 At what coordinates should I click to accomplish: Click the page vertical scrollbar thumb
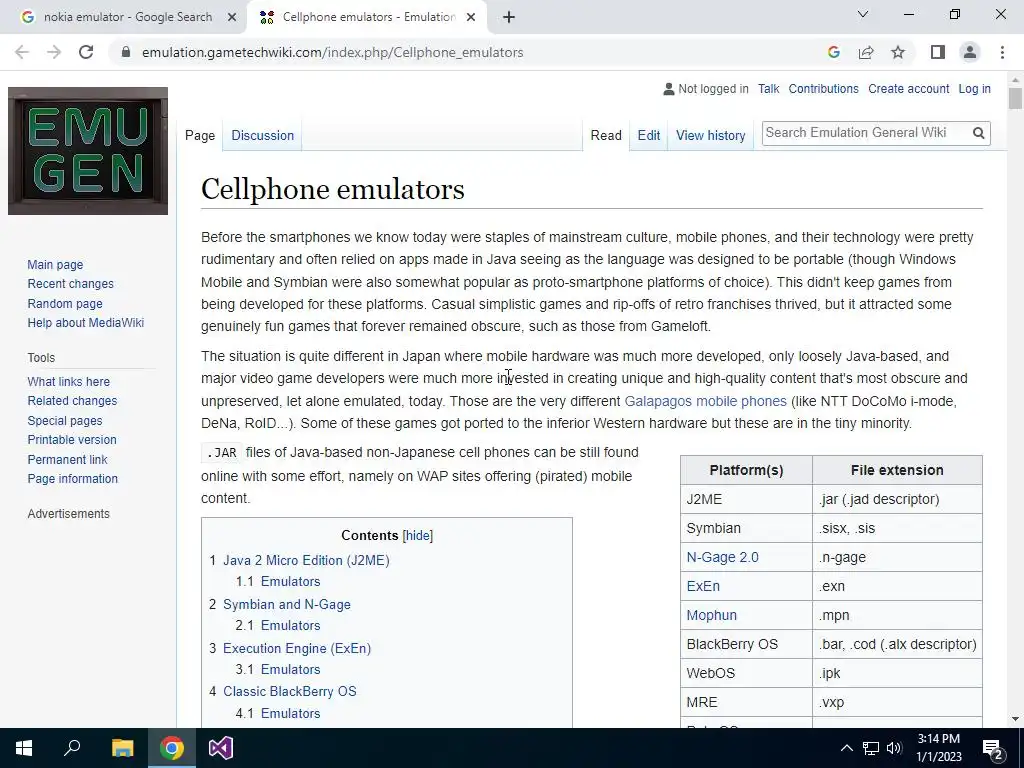pyautogui.click(x=1015, y=99)
